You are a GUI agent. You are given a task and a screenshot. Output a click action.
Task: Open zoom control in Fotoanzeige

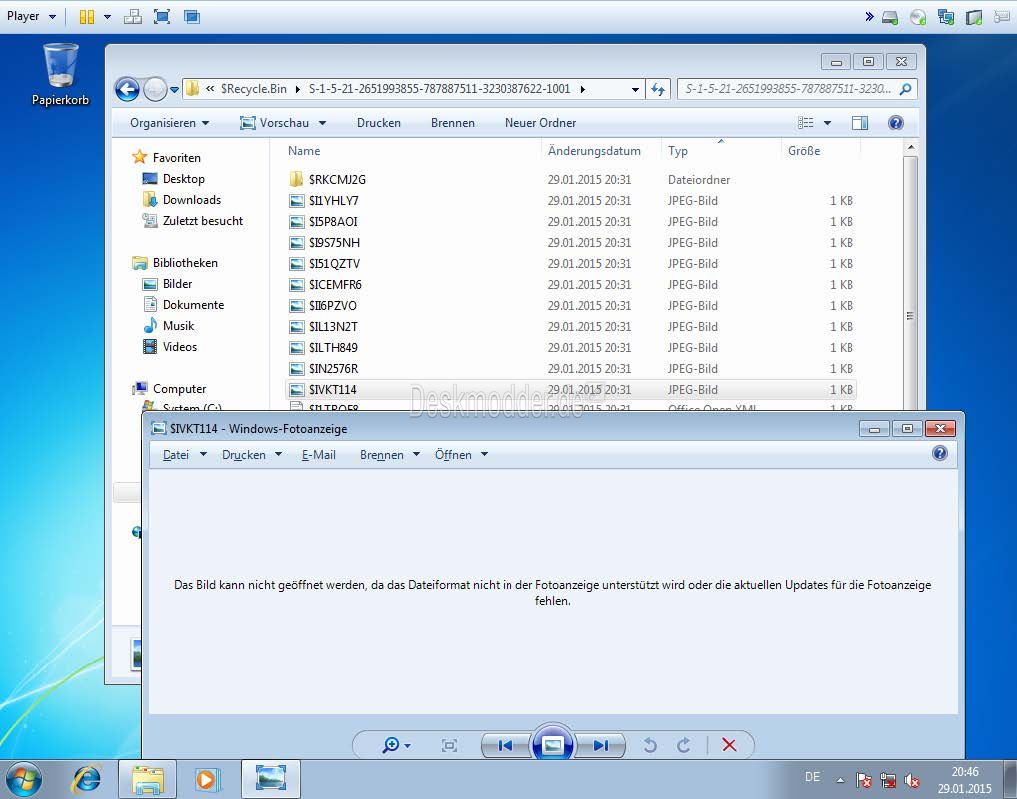pos(396,745)
